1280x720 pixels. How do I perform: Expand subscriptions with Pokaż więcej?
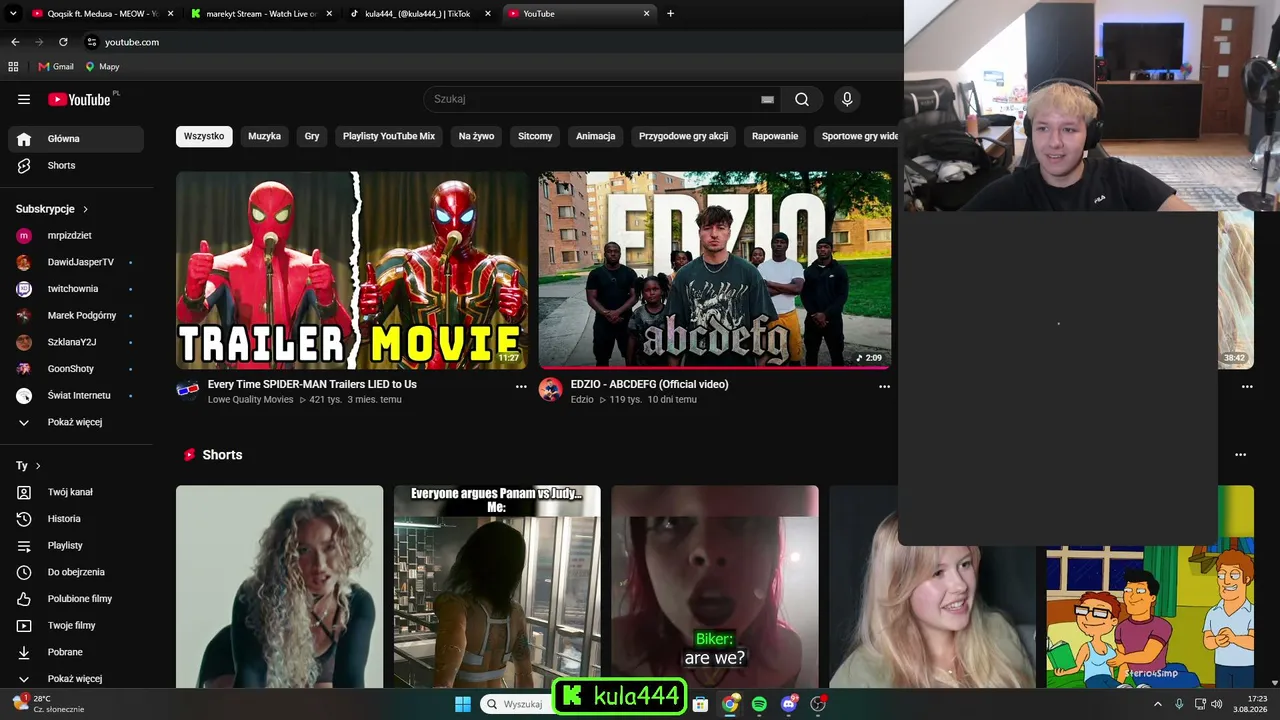[x=76, y=422]
